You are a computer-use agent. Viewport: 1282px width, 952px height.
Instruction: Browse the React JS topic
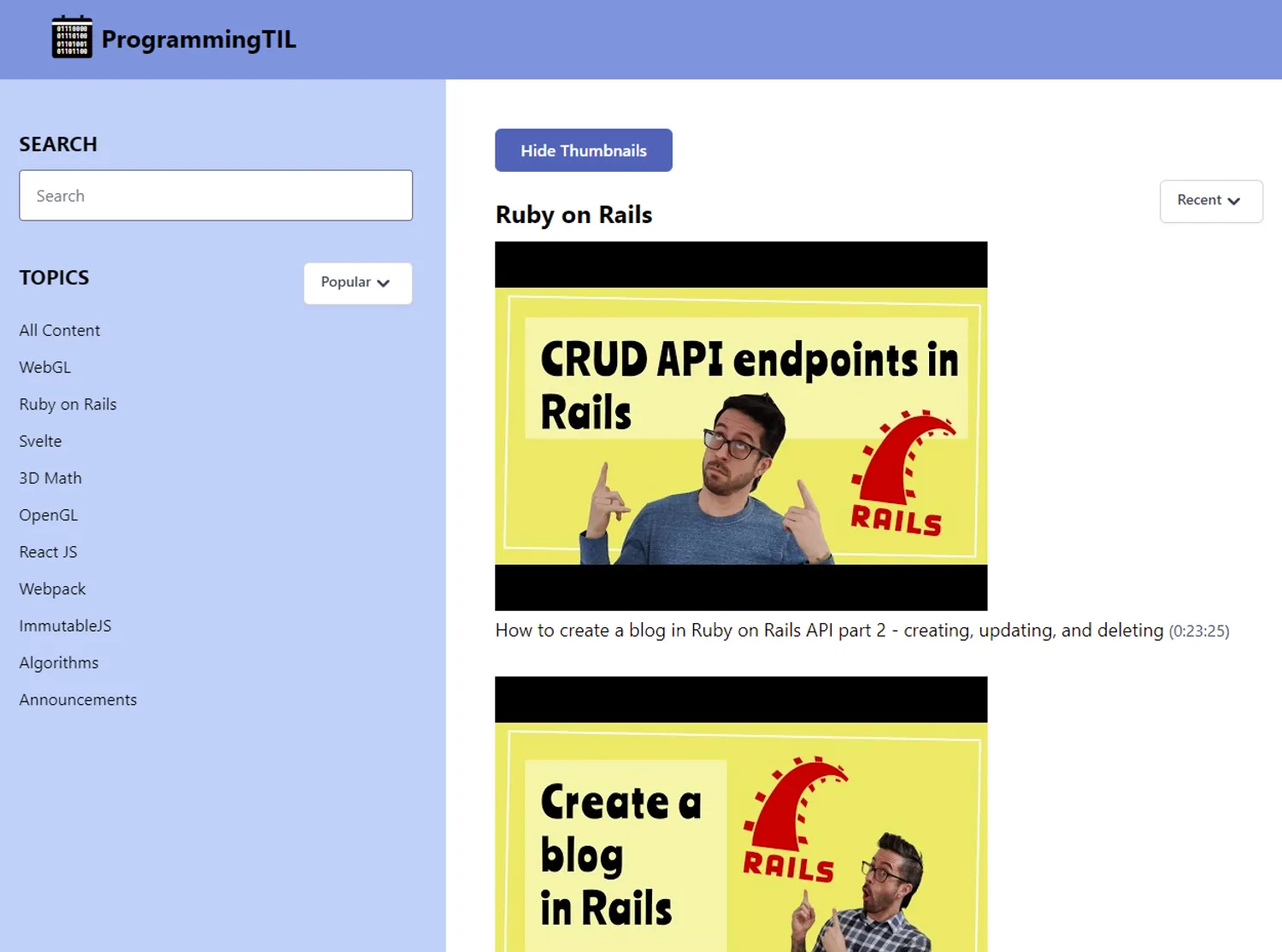(49, 552)
